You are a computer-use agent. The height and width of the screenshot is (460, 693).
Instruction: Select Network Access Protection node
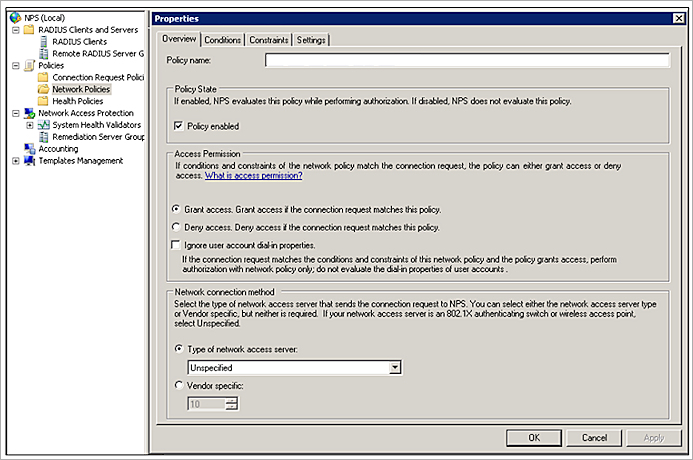[86, 113]
